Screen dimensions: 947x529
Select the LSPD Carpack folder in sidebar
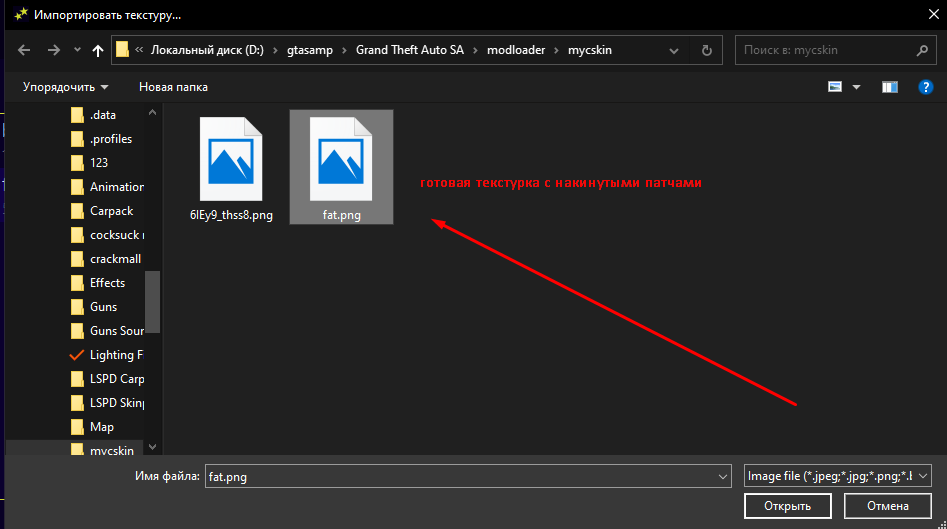click(x=116, y=379)
